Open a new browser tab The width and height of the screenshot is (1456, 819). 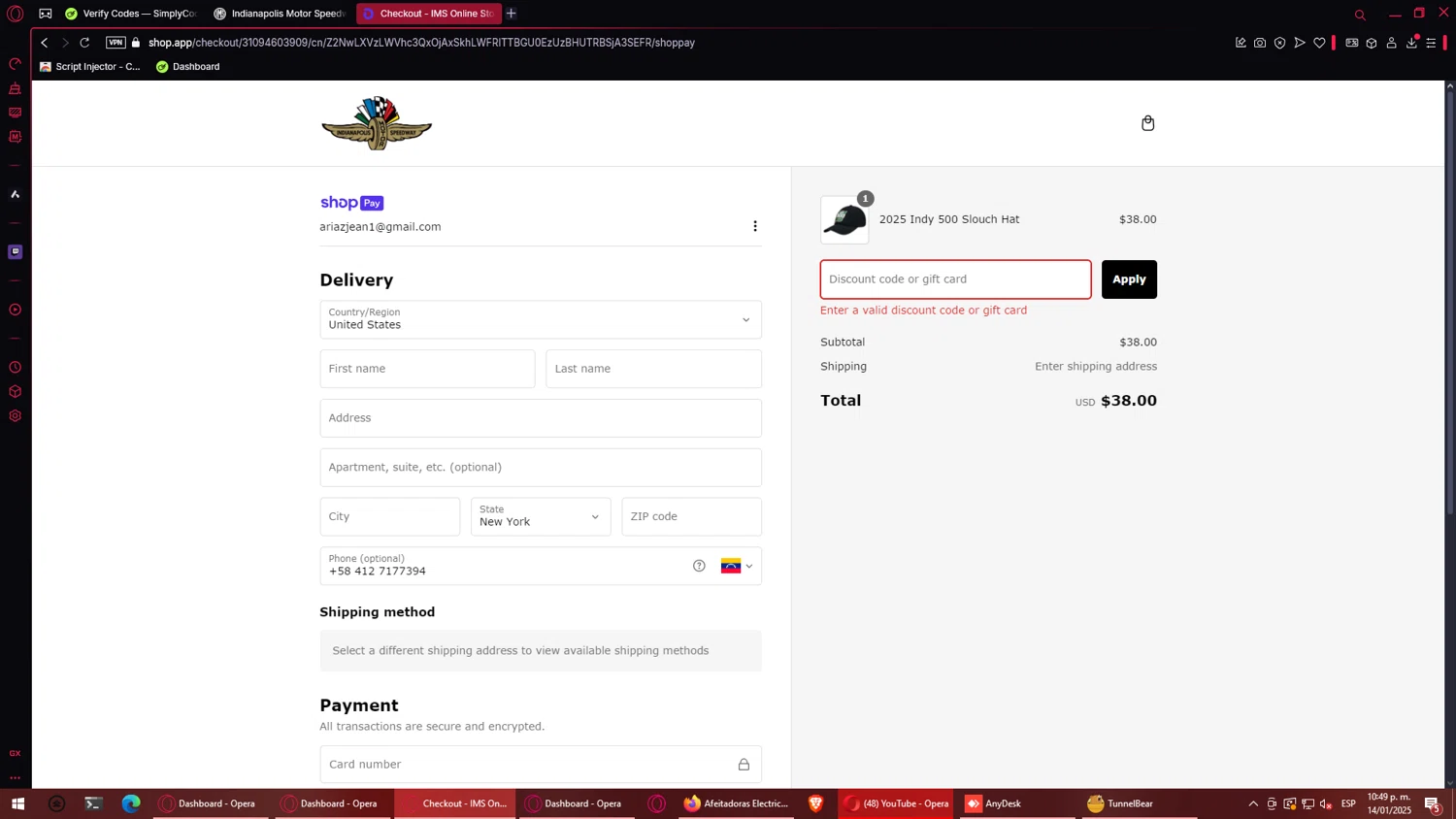[x=512, y=14]
